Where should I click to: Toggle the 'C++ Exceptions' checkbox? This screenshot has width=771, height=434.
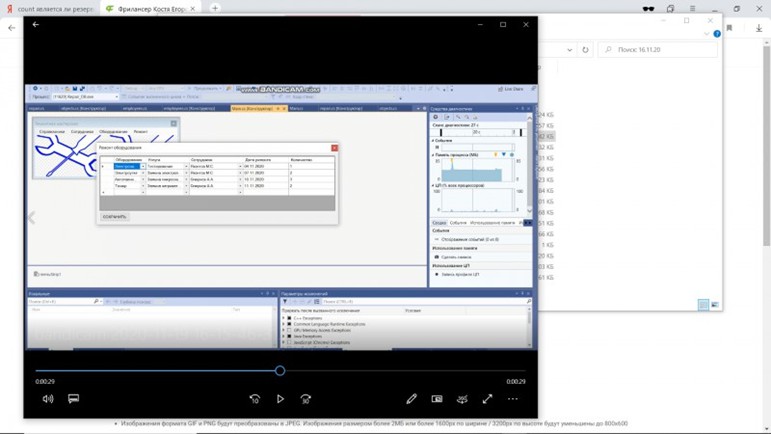point(290,318)
